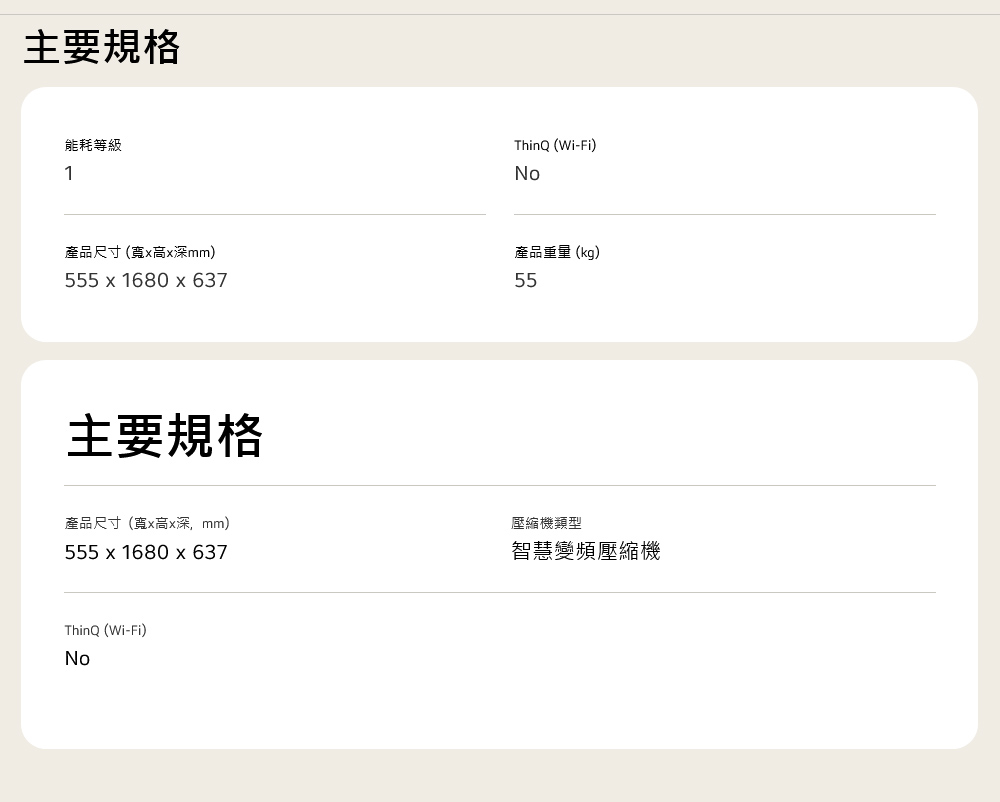Click ThinQ (Wi-Fi) label in the top card
Viewport: 1000px width, 802px height.
(x=555, y=145)
